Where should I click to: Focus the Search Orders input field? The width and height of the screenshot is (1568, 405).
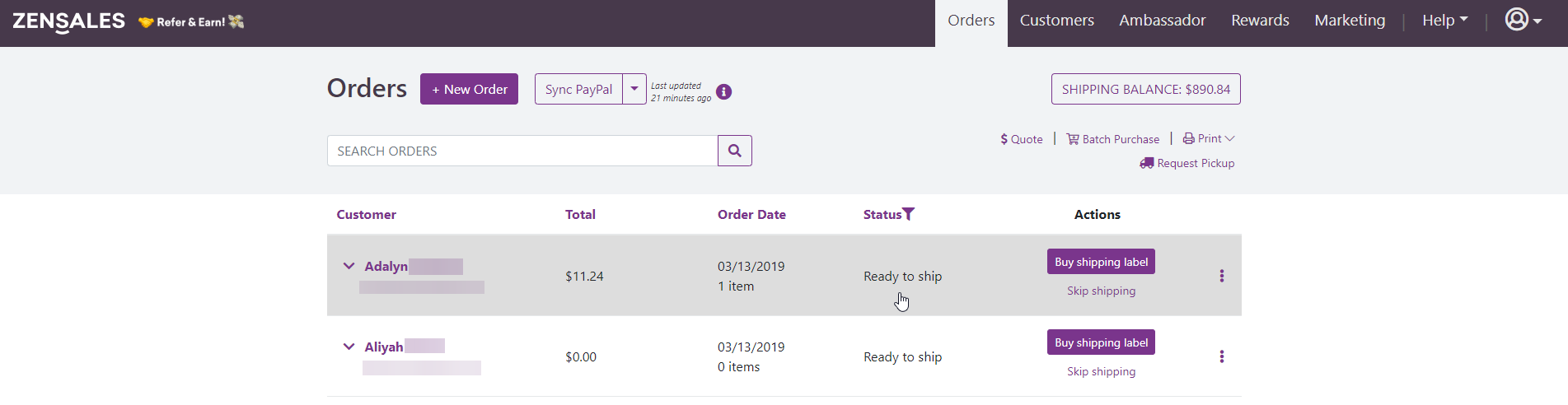point(522,151)
